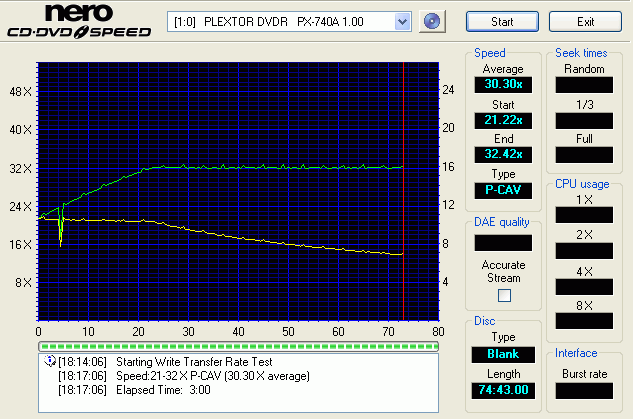Click the green test progress bar
The width and height of the screenshot is (633, 419).
[x=238, y=346]
